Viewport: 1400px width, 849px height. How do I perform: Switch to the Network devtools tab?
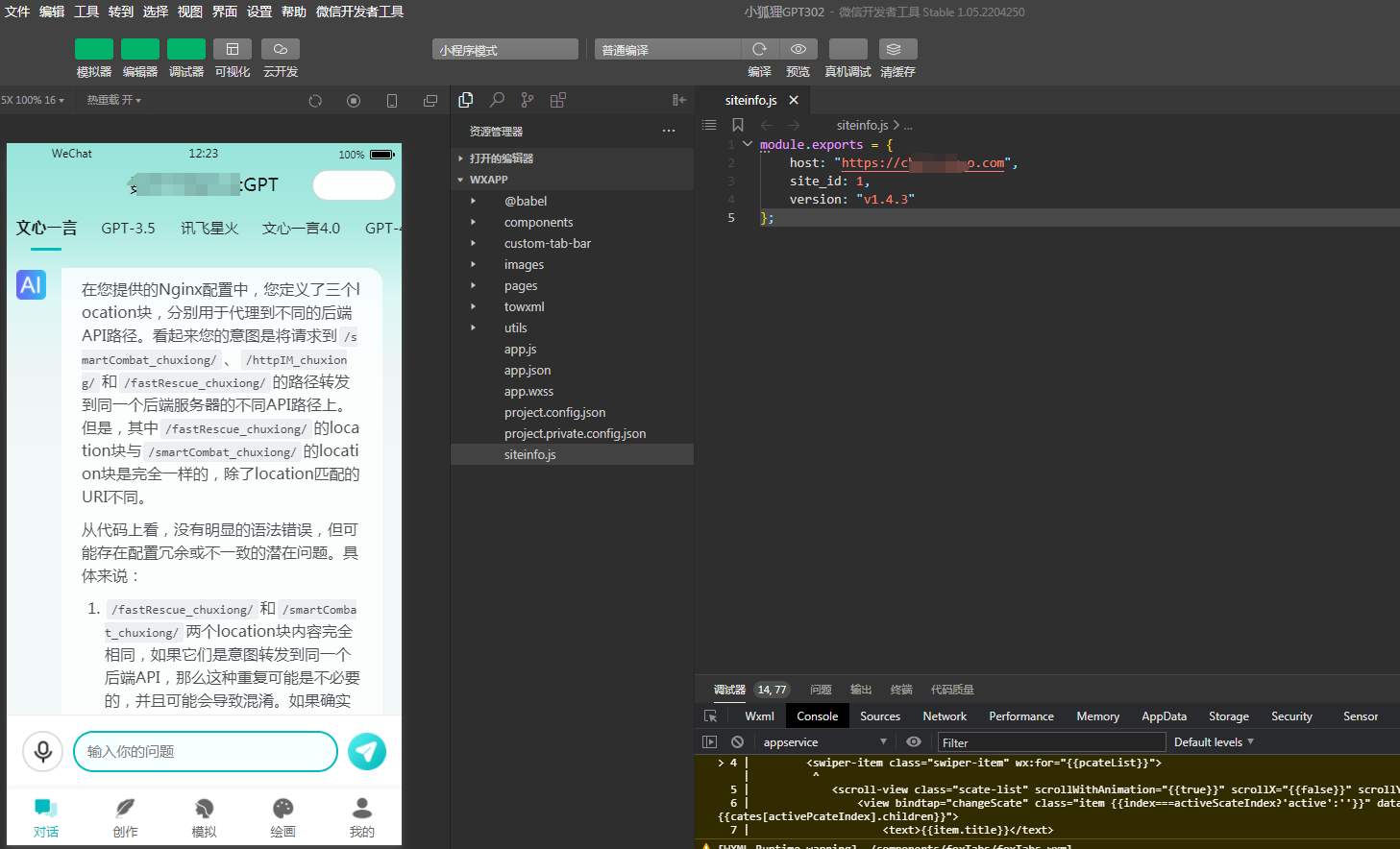945,716
